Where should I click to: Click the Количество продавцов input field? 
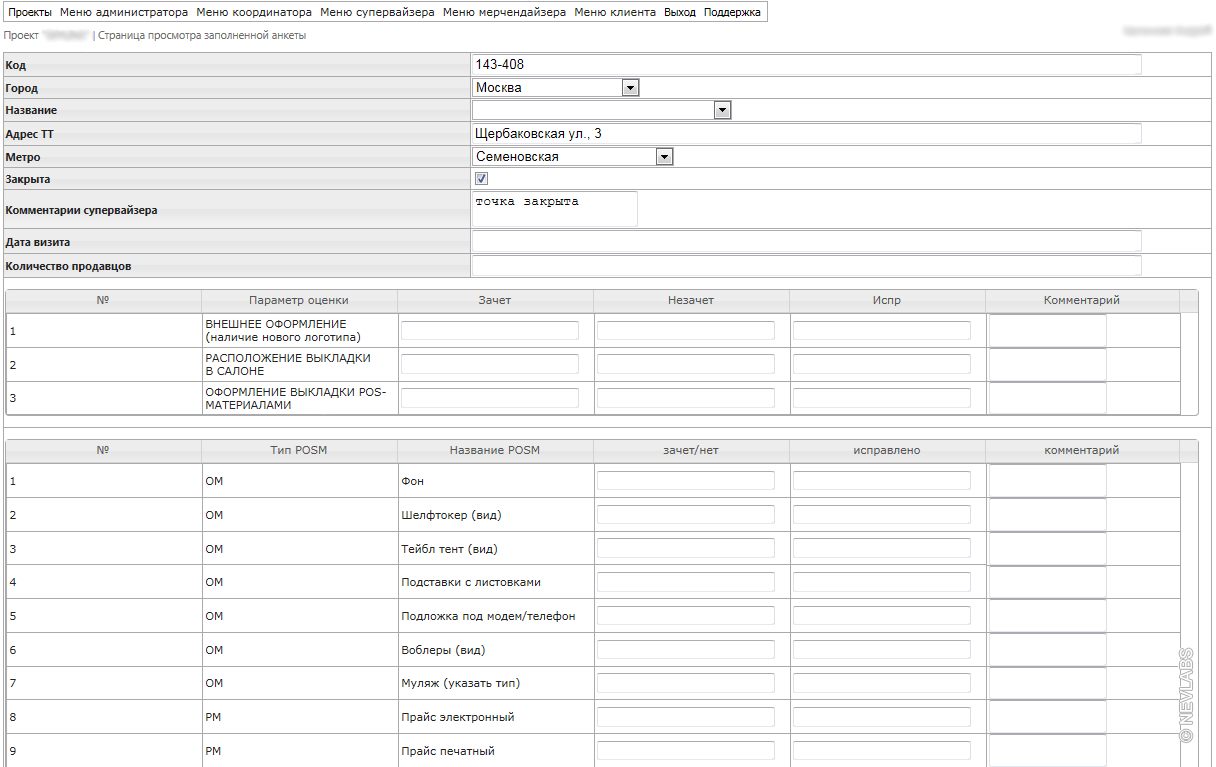pos(806,266)
